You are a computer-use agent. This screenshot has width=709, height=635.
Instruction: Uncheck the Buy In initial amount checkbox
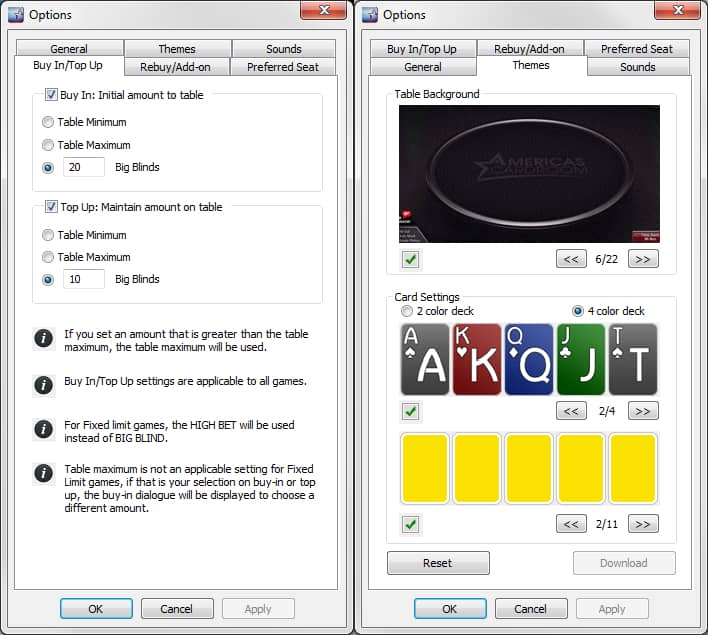(x=51, y=95)
